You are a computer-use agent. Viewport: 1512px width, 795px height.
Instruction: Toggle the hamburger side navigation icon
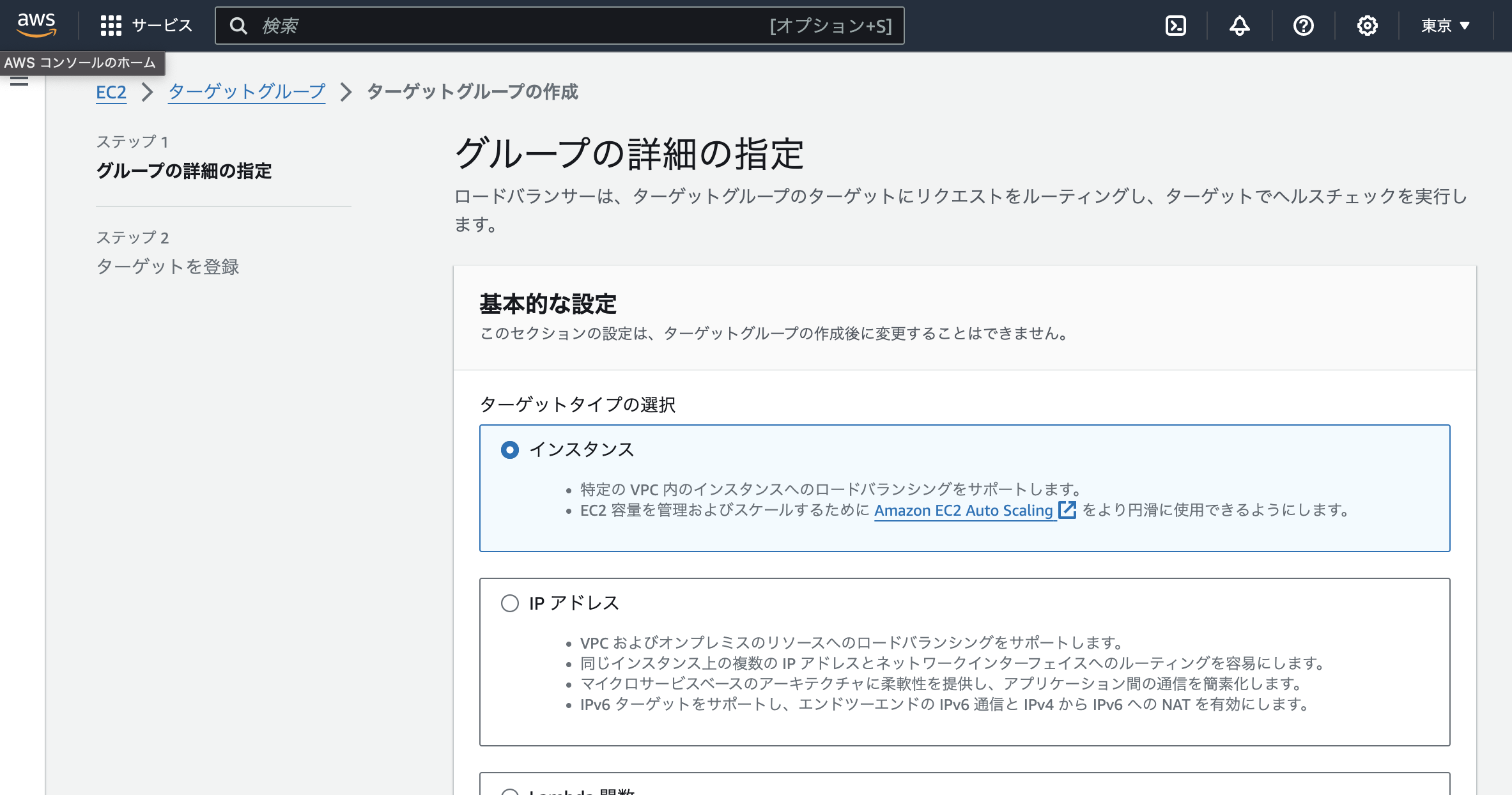[x=19, y=81]
